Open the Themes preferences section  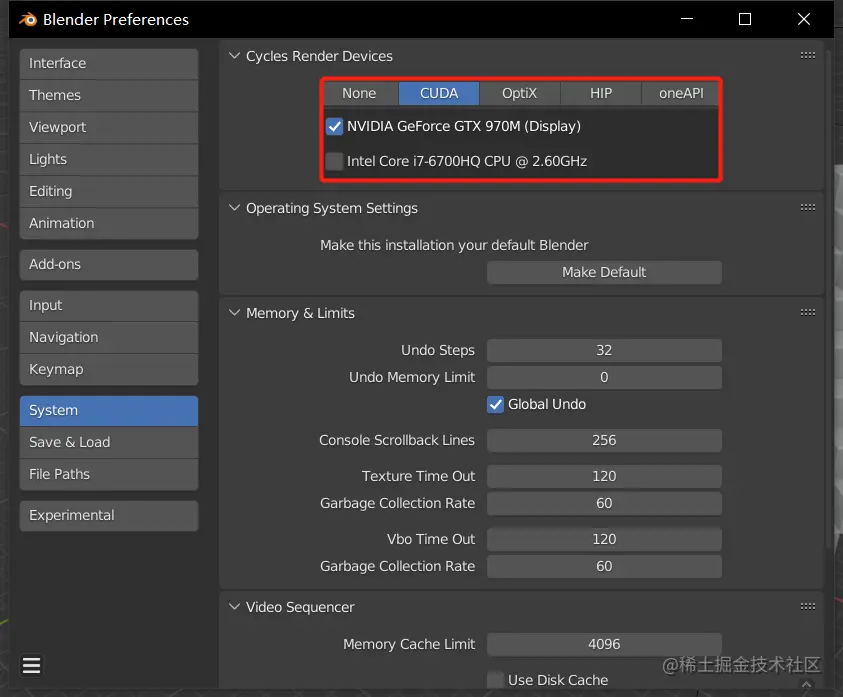click(x=109, y=96)
